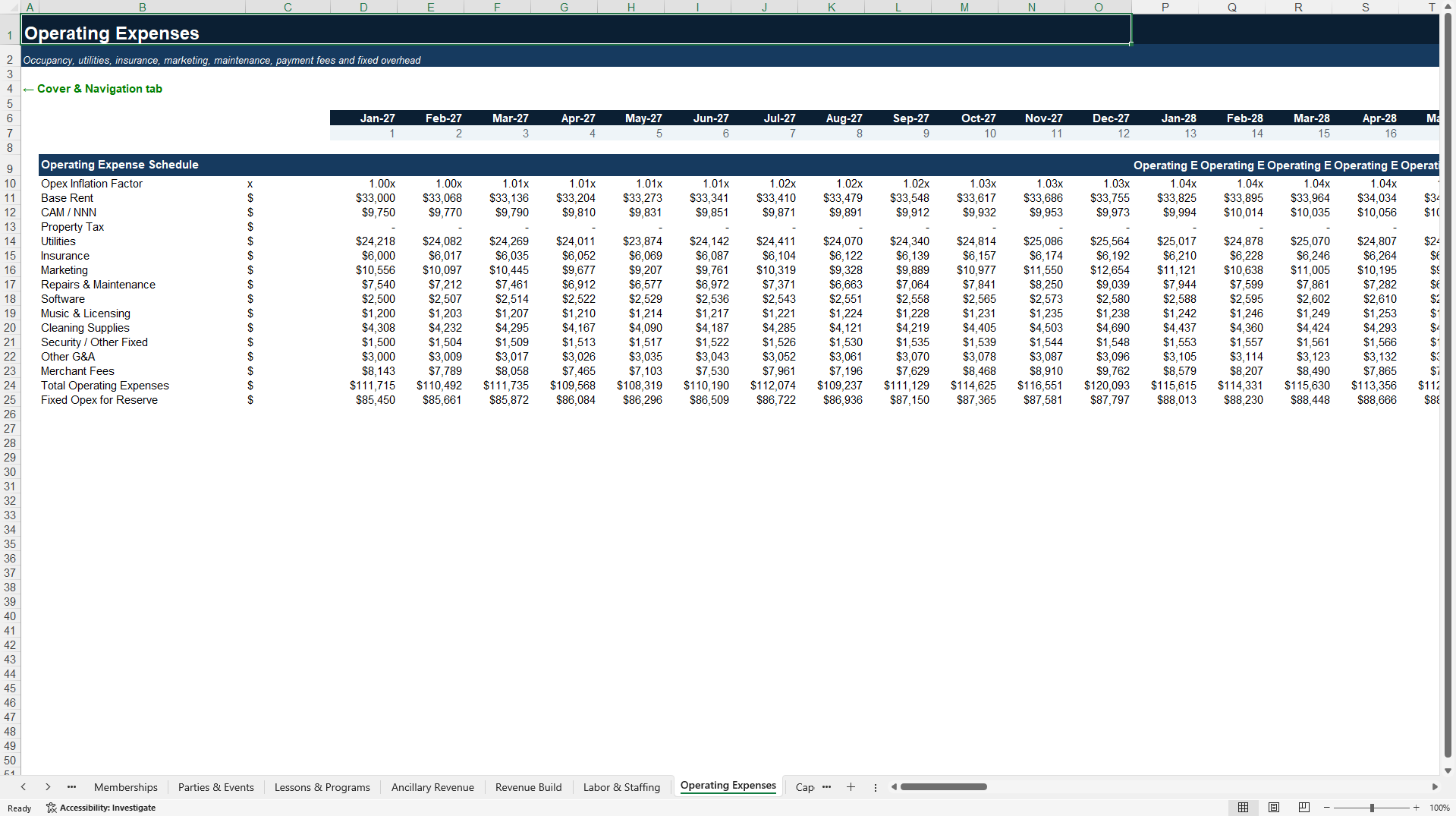
Task: Select the Cleaning Supplies label
Action: pos(85,328)
